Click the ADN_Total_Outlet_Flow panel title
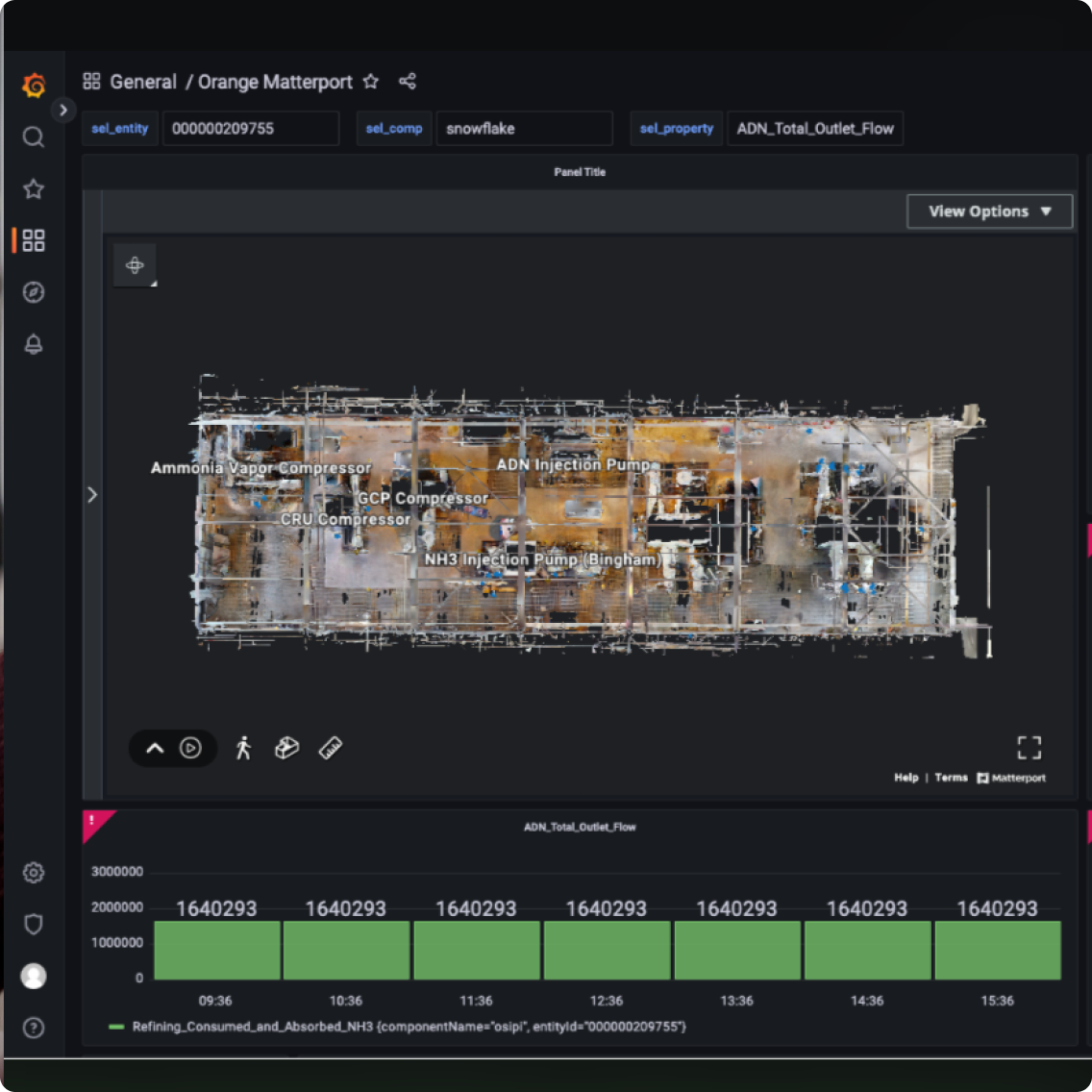 coord(578,827)
